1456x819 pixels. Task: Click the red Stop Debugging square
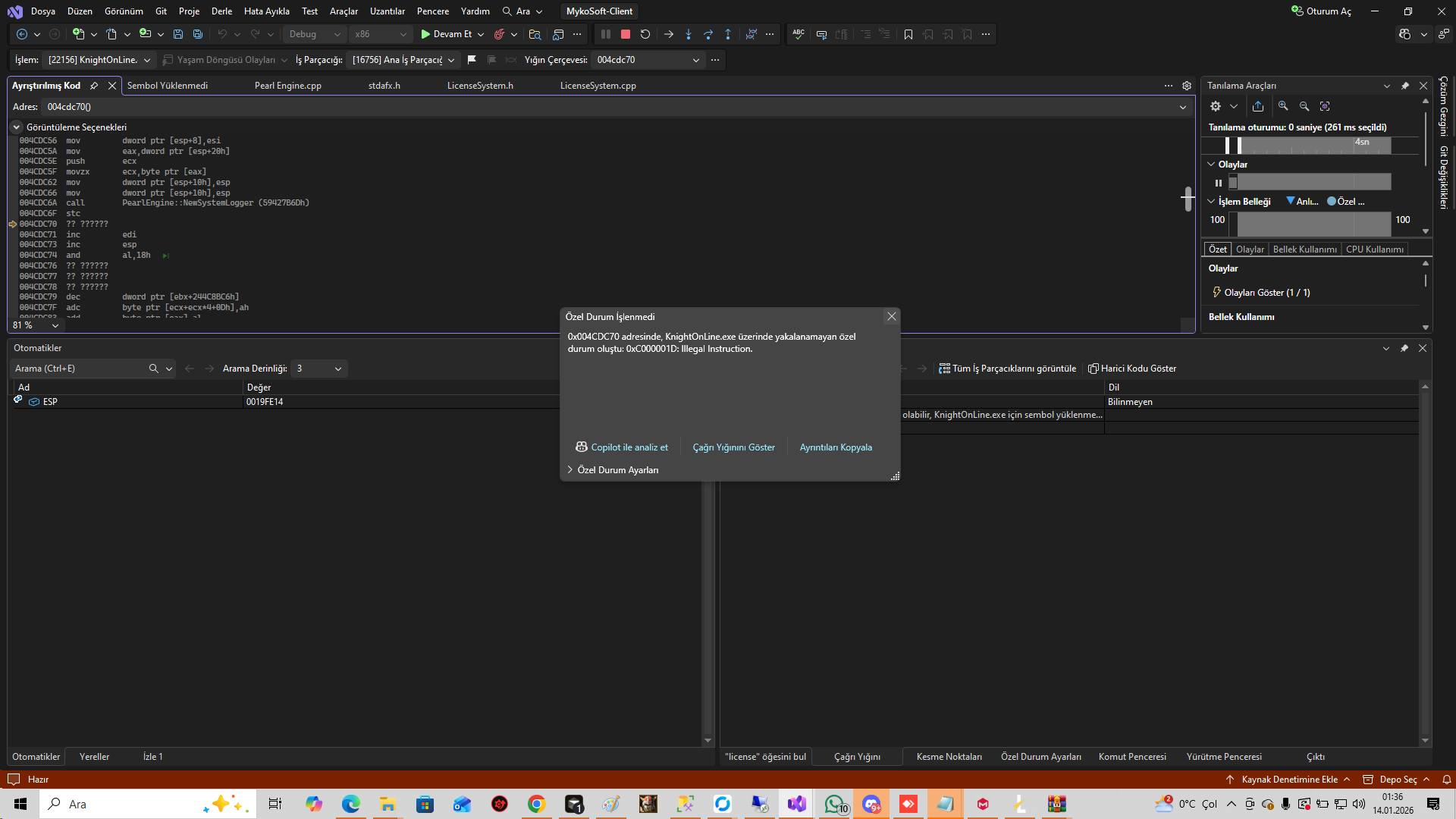pos(626,34)
